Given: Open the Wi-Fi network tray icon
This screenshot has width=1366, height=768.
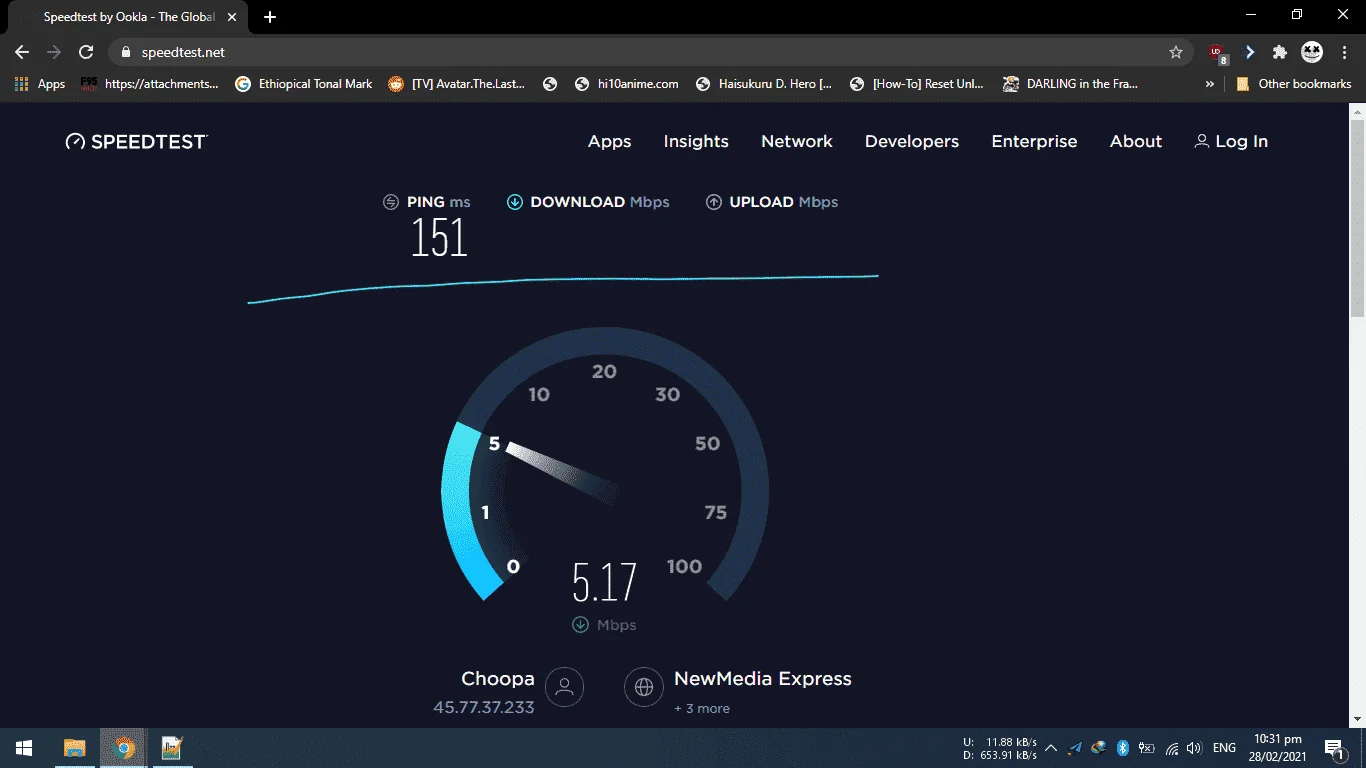Looking at the screenshot, I should point(1171,748).
